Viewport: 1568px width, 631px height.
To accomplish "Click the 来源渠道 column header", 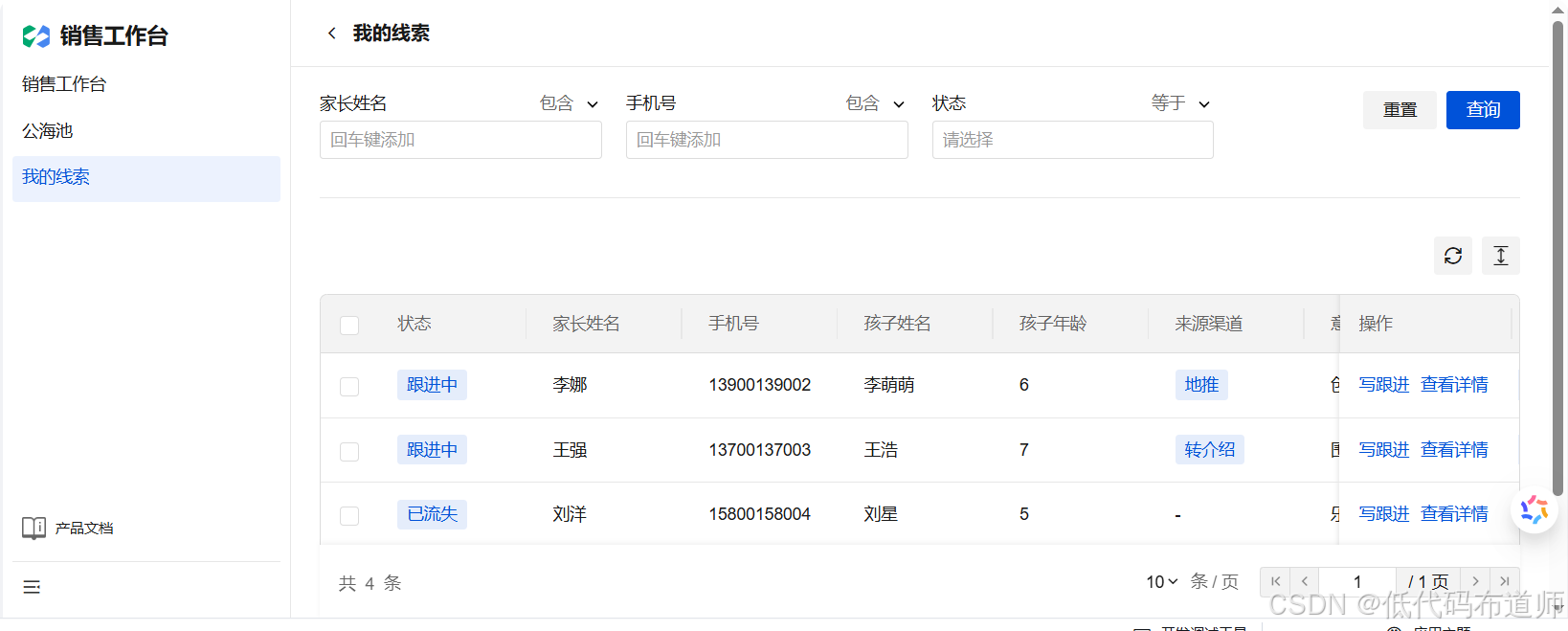I will tap(1209, 324).
